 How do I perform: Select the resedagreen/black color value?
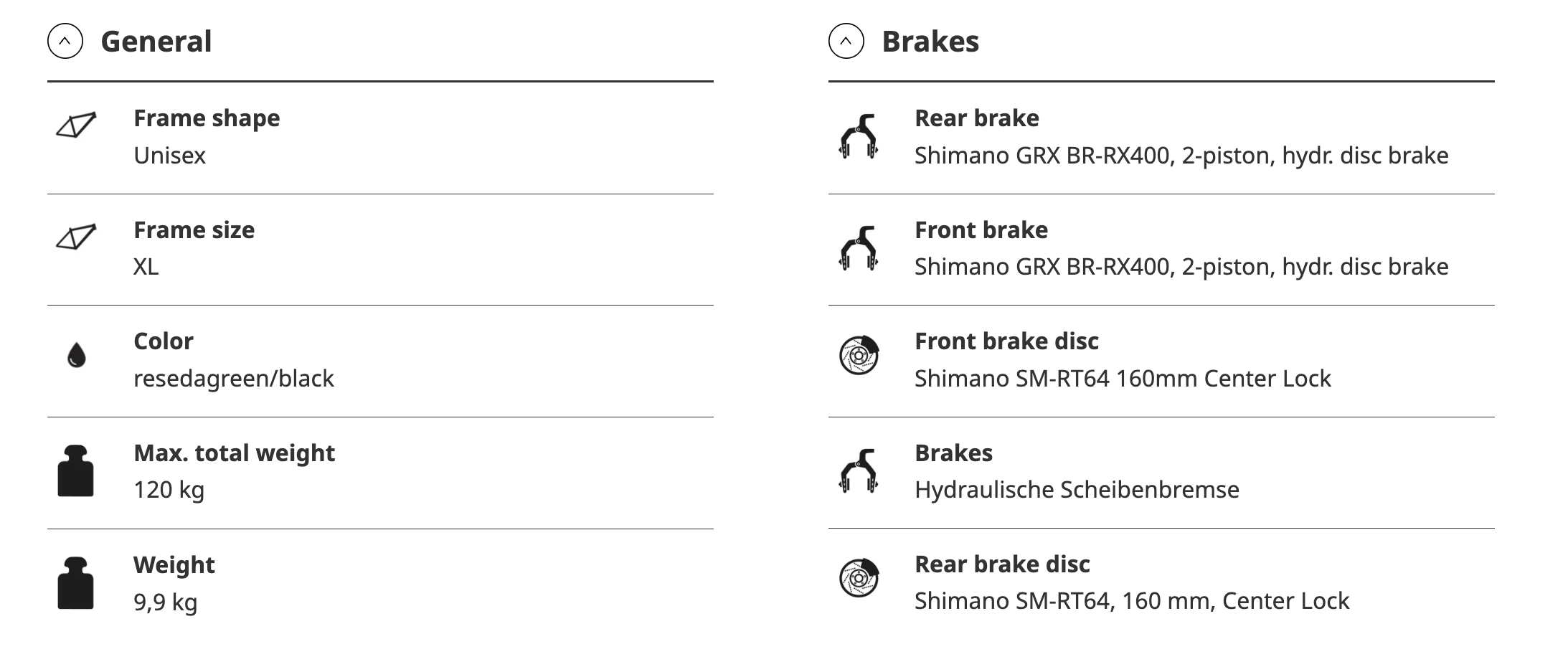[x=234, y=379]
